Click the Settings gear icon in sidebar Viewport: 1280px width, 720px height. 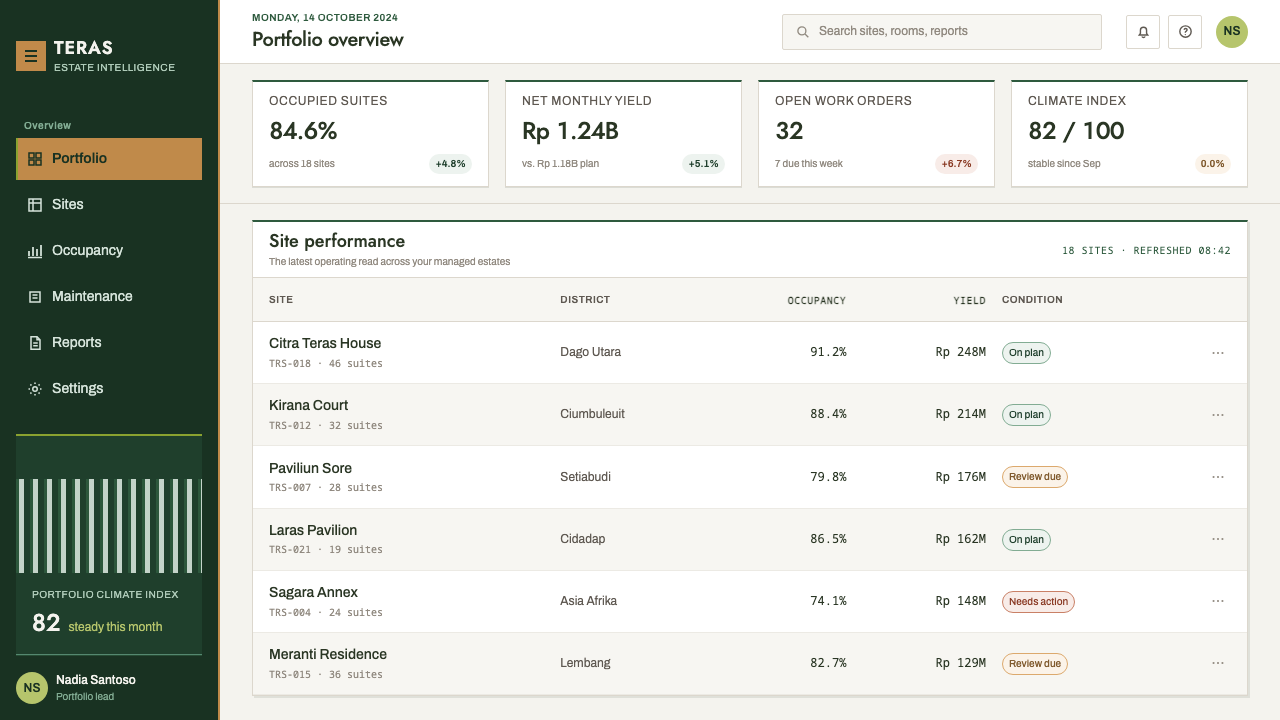[35, 388]
